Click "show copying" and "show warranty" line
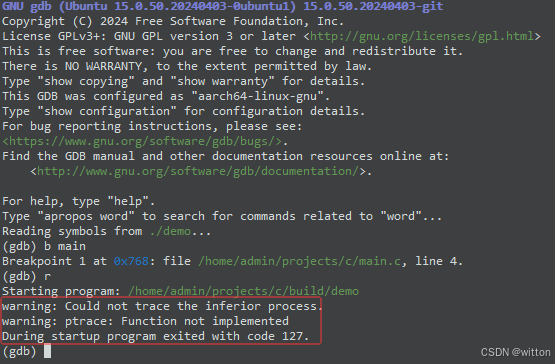Screen dimensions: 555x364 (x=183, y=81)
